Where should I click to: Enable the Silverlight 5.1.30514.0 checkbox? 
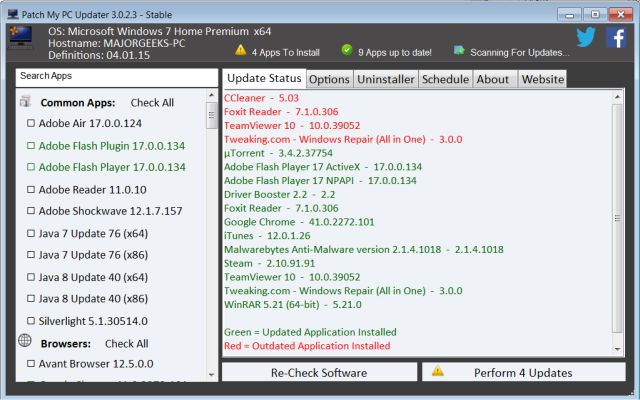[x=30, y=320]
